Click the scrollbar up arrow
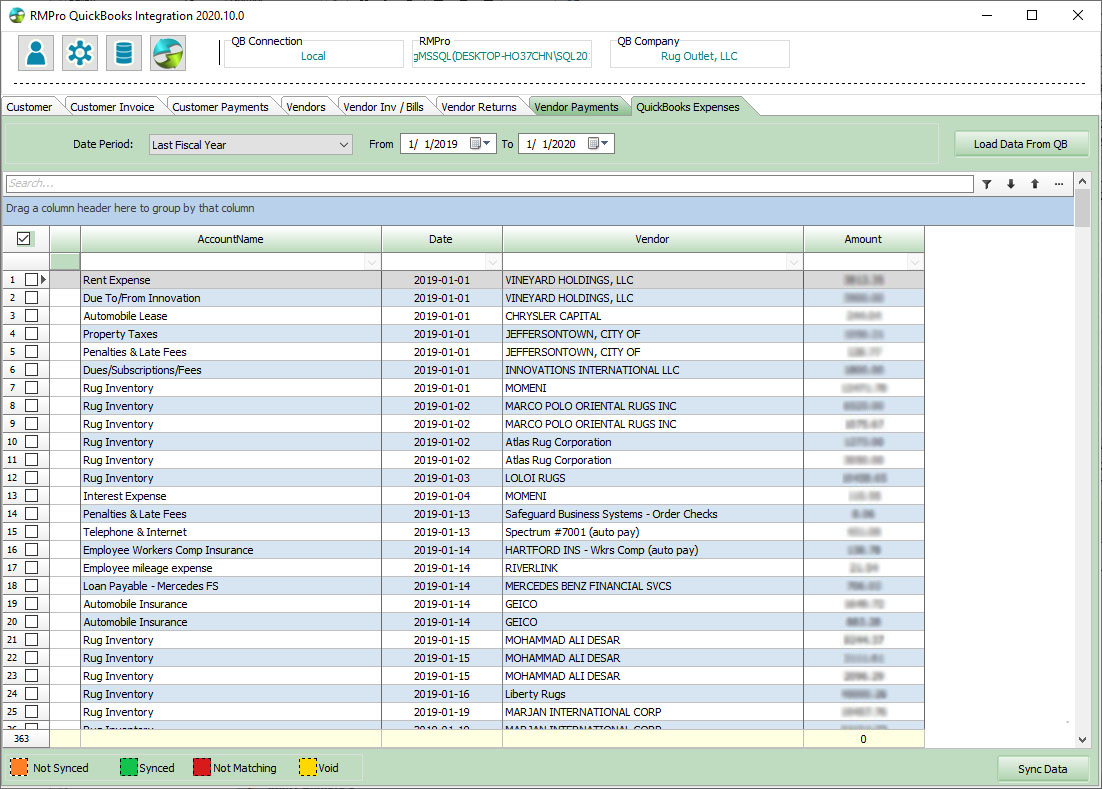The image size is (1103, 789). [x=1082, y=181]
